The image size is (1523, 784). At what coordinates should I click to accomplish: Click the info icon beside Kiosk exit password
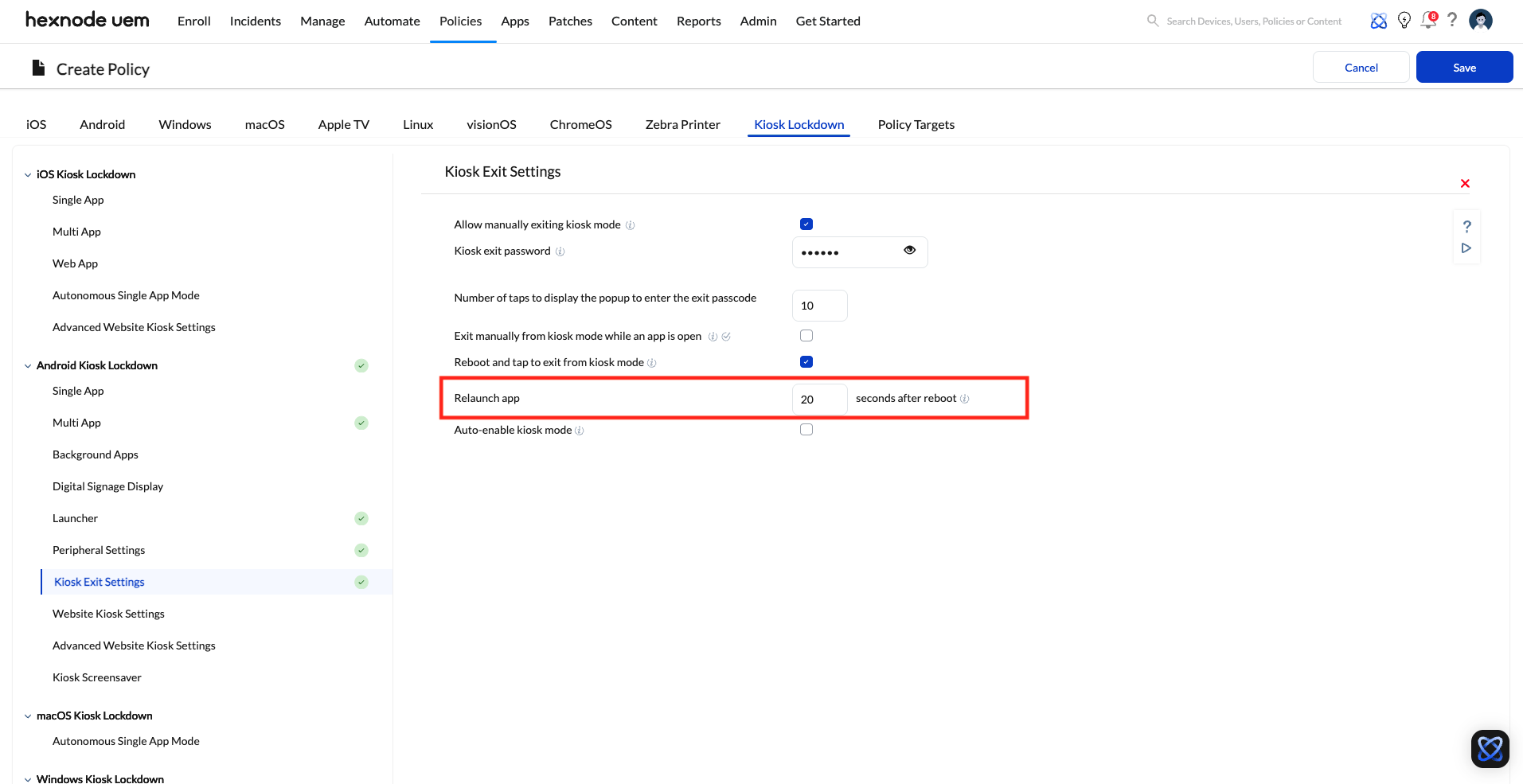click(560, 252)
